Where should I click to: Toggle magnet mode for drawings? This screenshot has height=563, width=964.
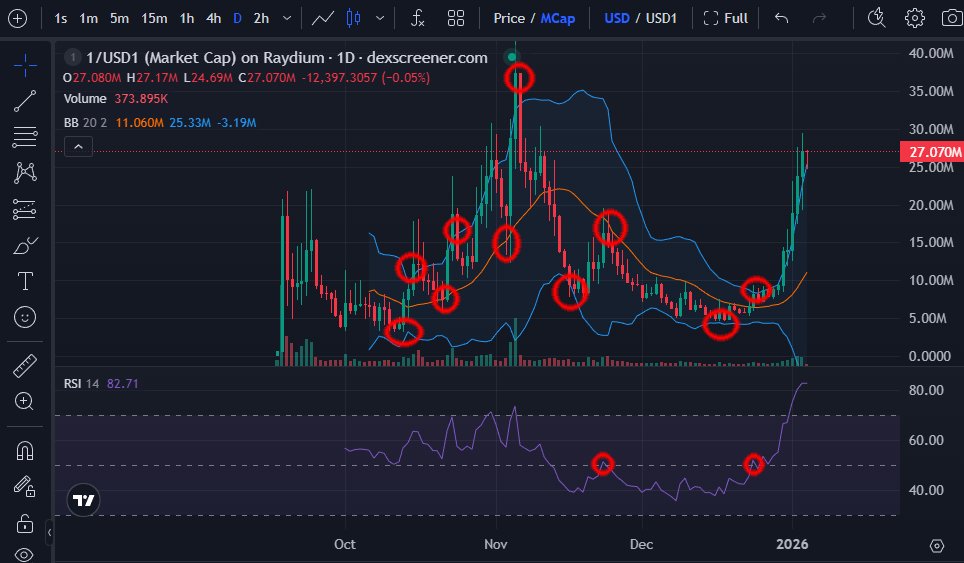(x=25, y=451)
